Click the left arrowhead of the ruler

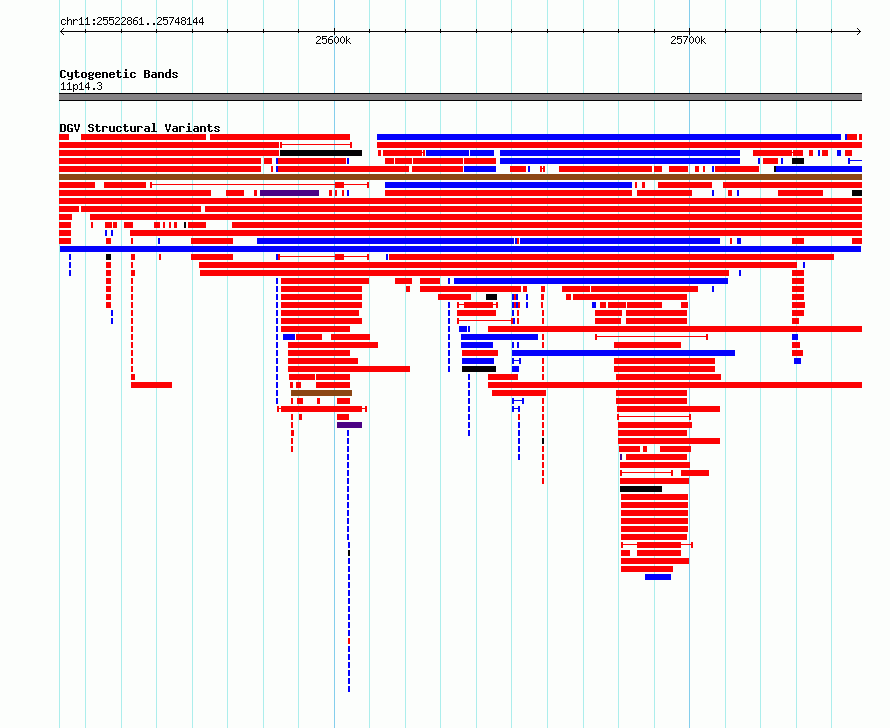tap(62, 31)
